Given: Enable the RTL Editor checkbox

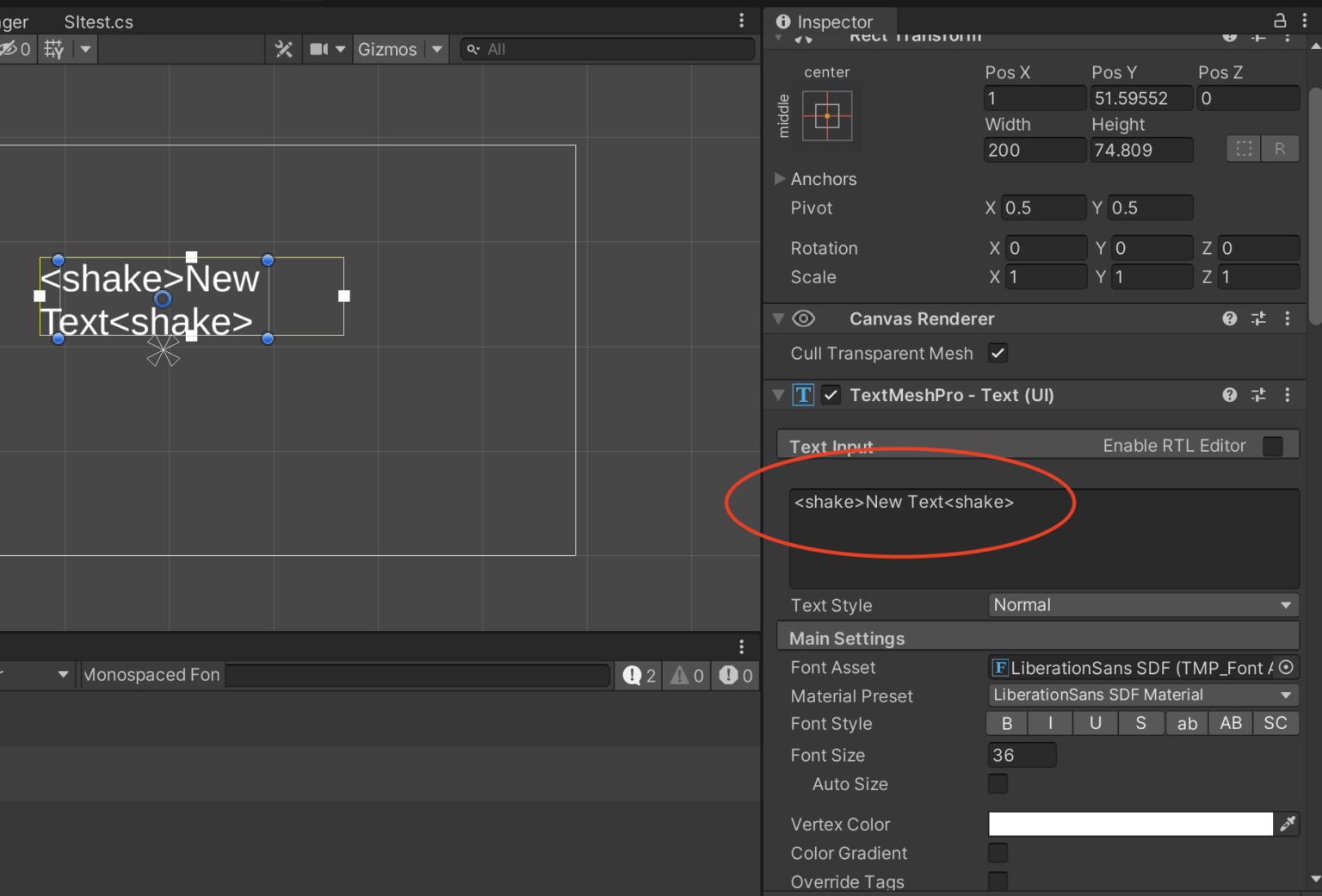Looking at the screenshot, I should 1273,446.
